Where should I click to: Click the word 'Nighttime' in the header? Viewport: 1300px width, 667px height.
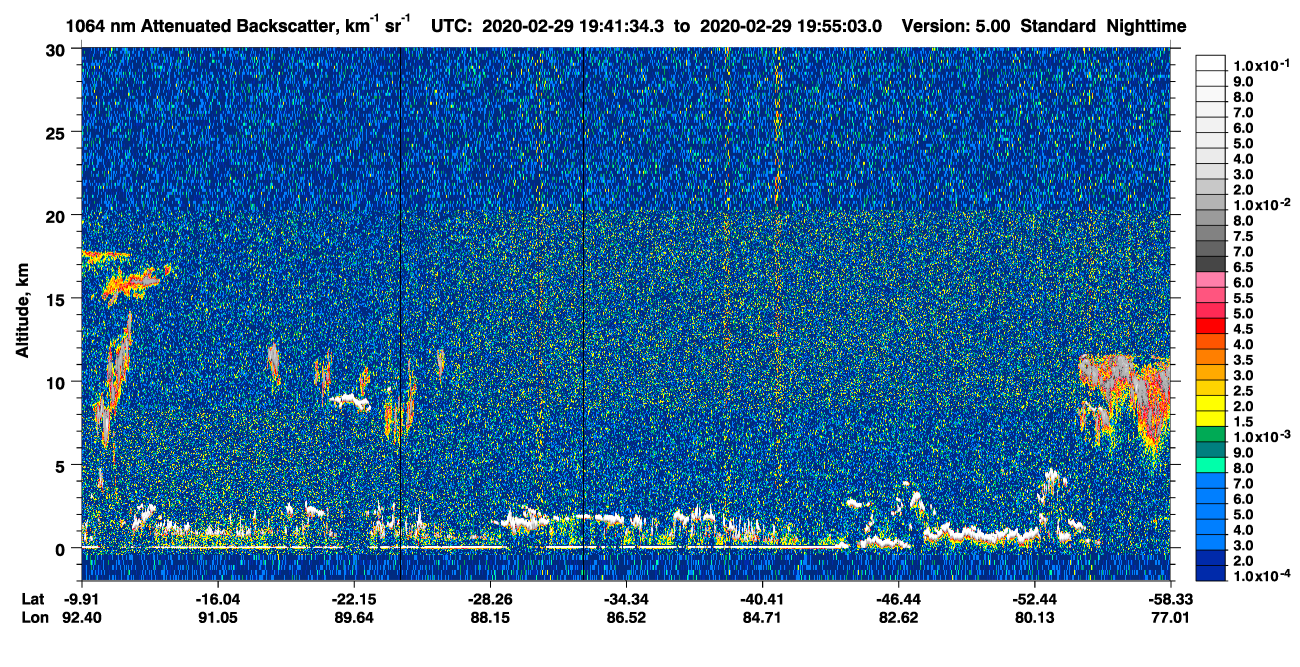(x=1148, y=26)
